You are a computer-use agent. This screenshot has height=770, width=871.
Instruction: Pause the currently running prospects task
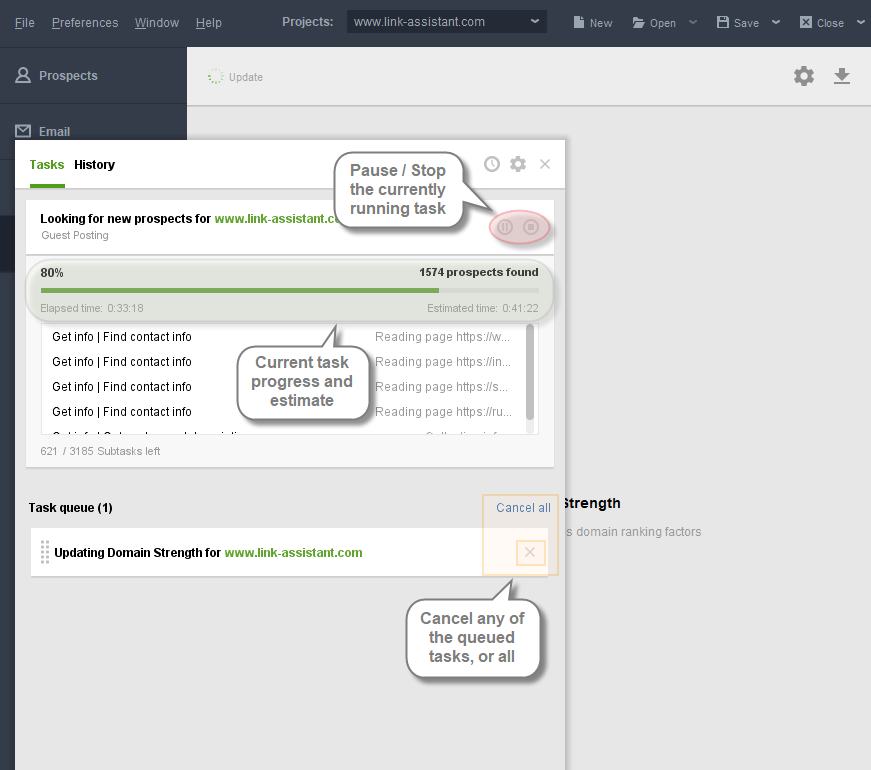pyautogui.click(x=505, y=228)
